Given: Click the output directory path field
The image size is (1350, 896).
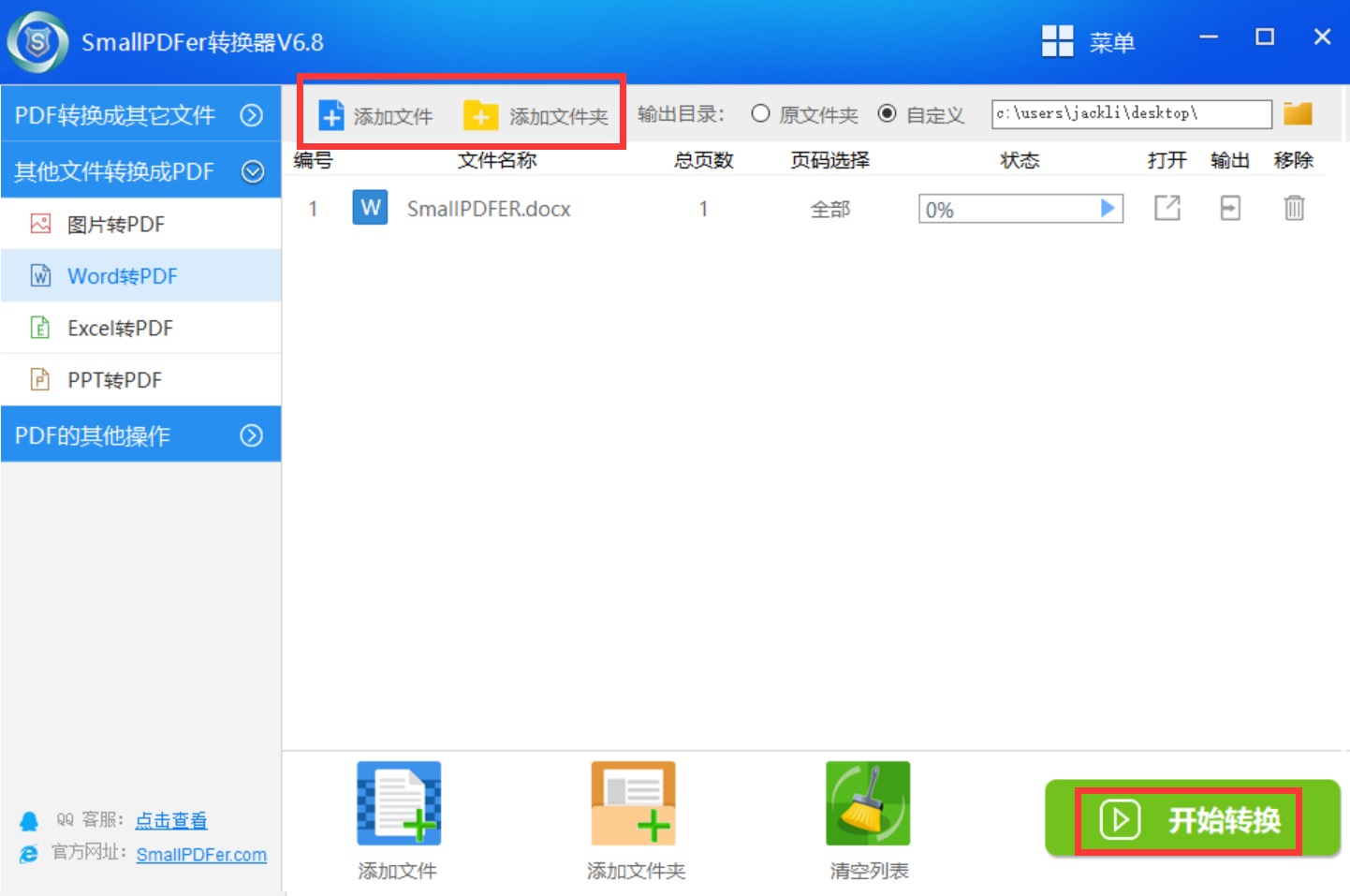Looking at the screenshot, I should [x=1131, y=113].
